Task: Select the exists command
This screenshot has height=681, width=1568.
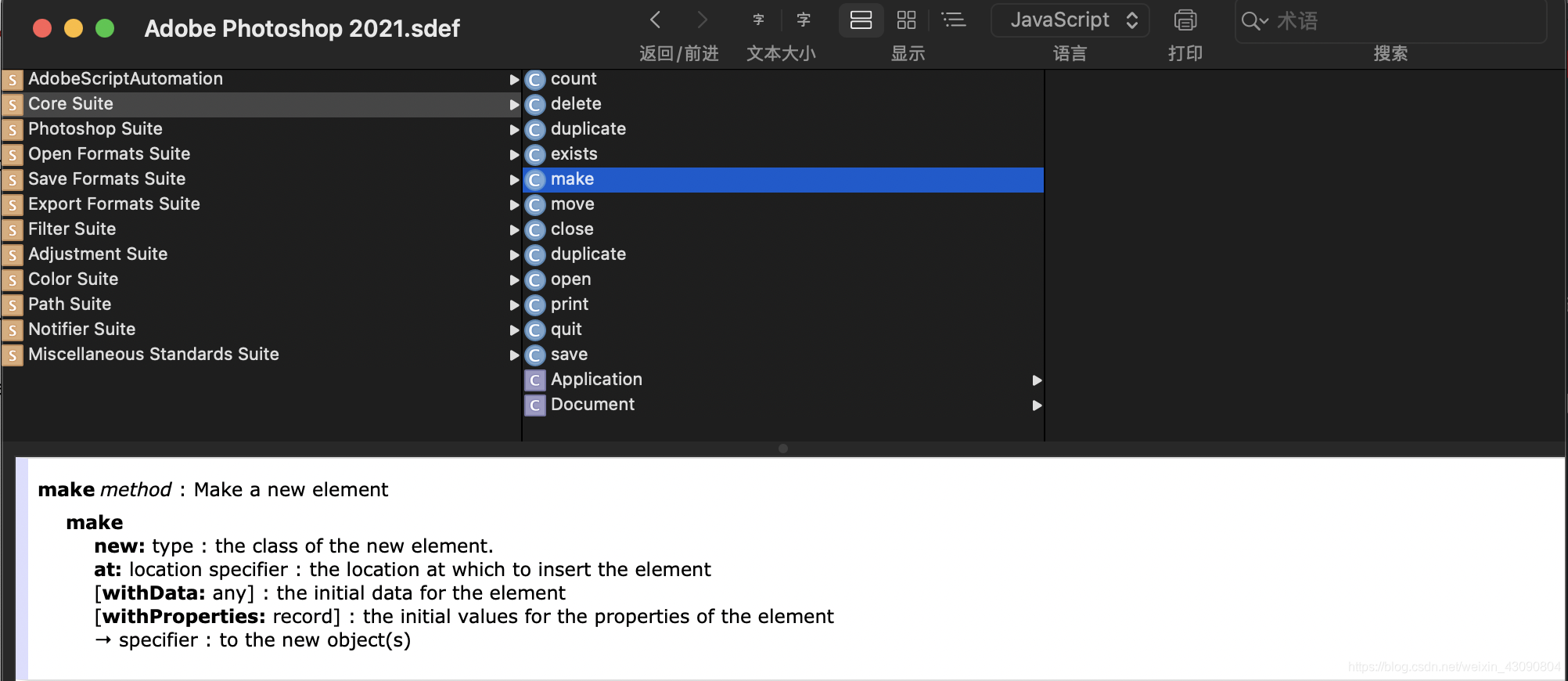Action: tap(783, 154)
